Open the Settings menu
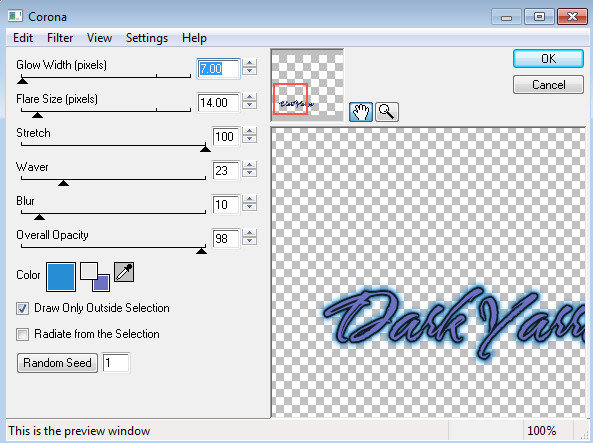The height and width of the screenshot is (443, 593). pos(147,38)
